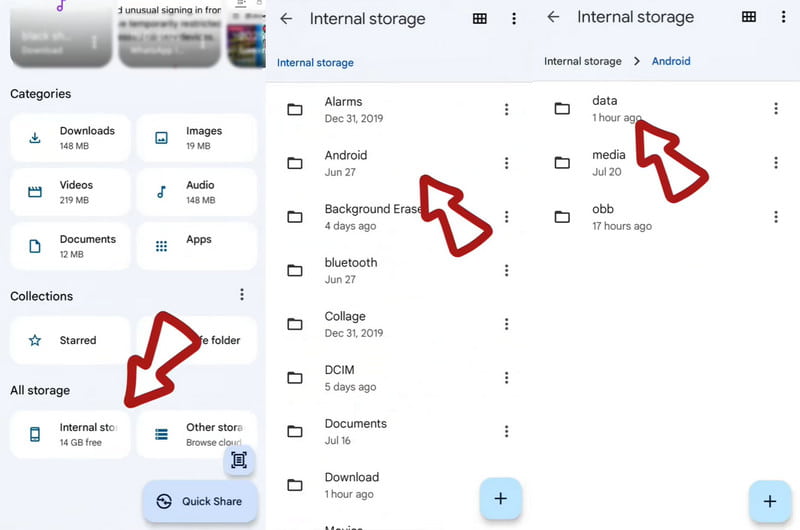The image size is (800, 530).
Task: Tap the document scanner icon
Action: click(238, 460)
